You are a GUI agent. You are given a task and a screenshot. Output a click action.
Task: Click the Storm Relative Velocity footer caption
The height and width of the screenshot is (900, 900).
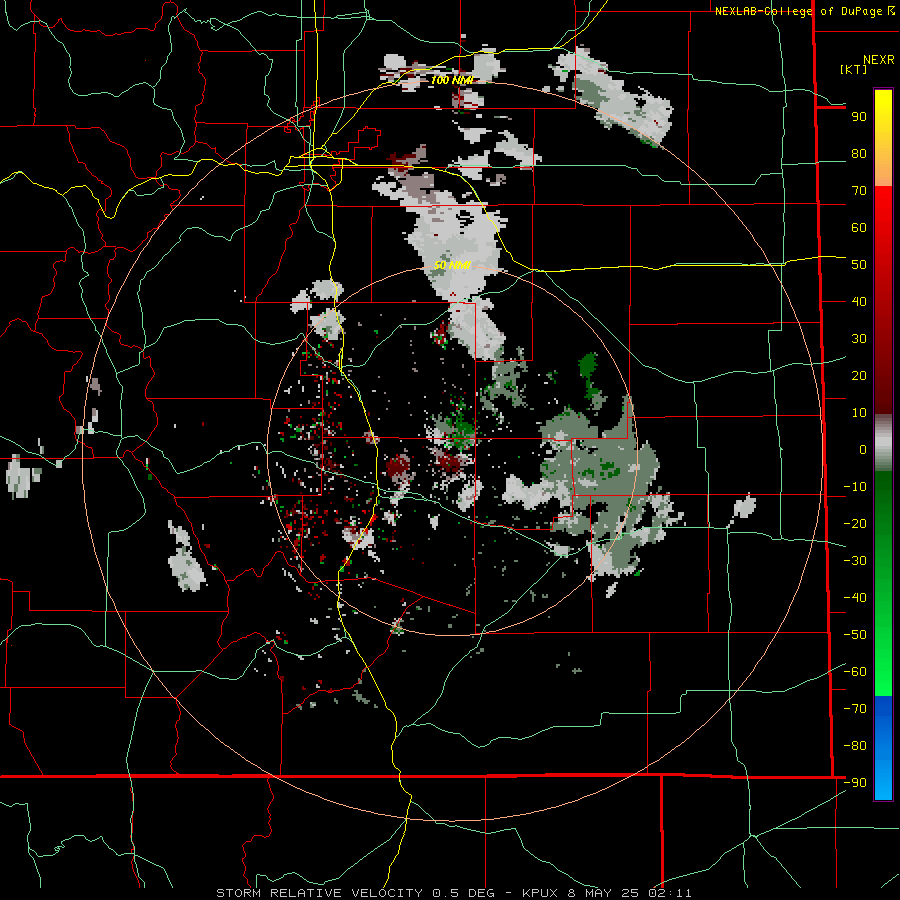[x=454, y=893]
